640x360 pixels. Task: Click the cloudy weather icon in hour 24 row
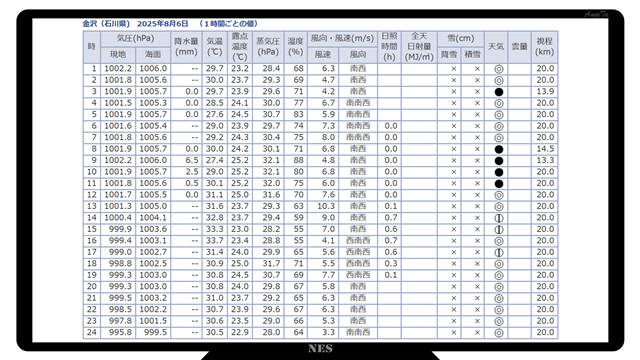click(x=498, y=333)
